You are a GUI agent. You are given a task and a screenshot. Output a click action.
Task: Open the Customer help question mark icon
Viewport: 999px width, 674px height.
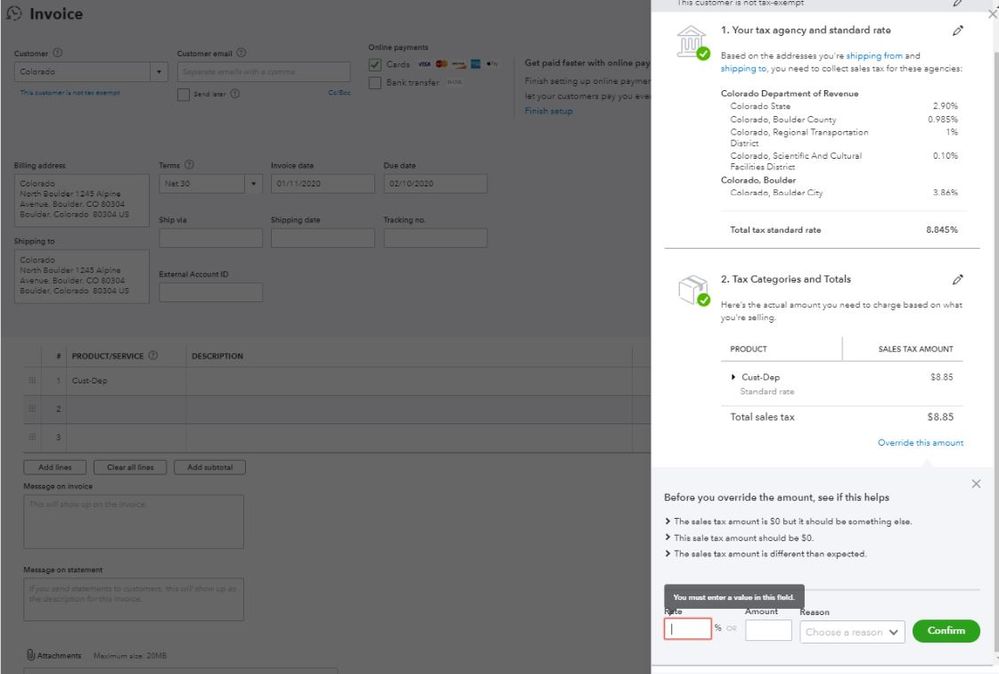[x=57, y=53]
